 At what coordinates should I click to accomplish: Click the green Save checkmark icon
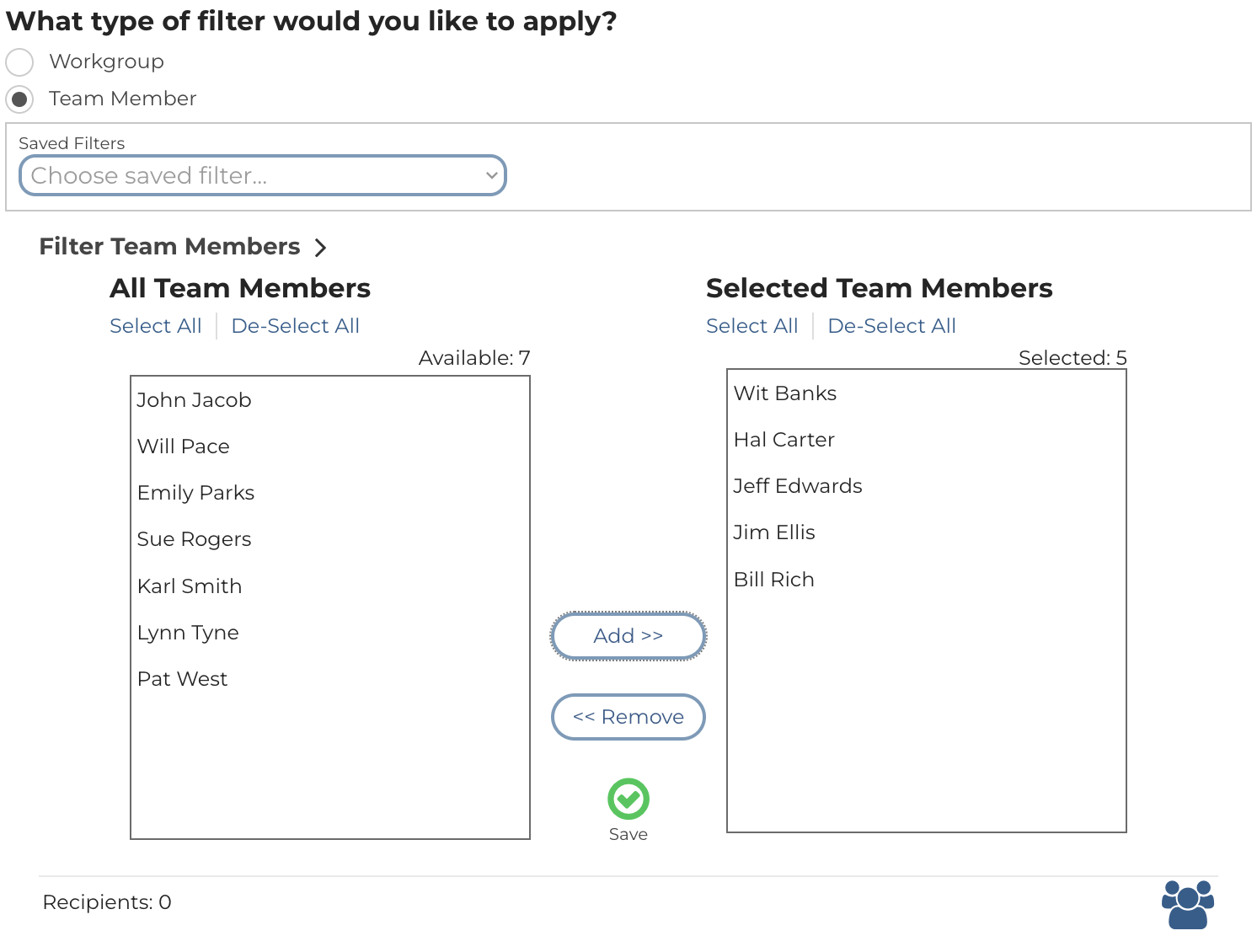(628, 799)
